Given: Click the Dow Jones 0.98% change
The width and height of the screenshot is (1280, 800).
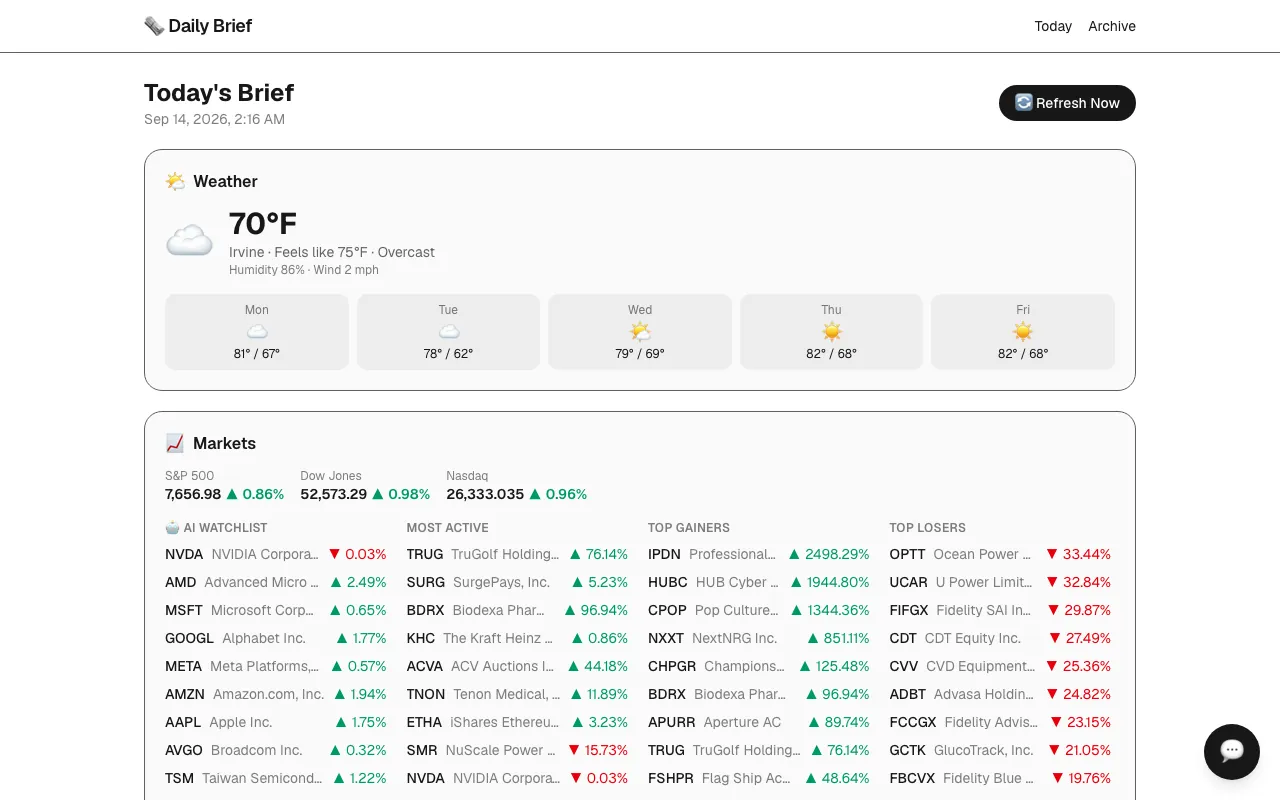Looking at the screenshot, I should coord(401,494).
